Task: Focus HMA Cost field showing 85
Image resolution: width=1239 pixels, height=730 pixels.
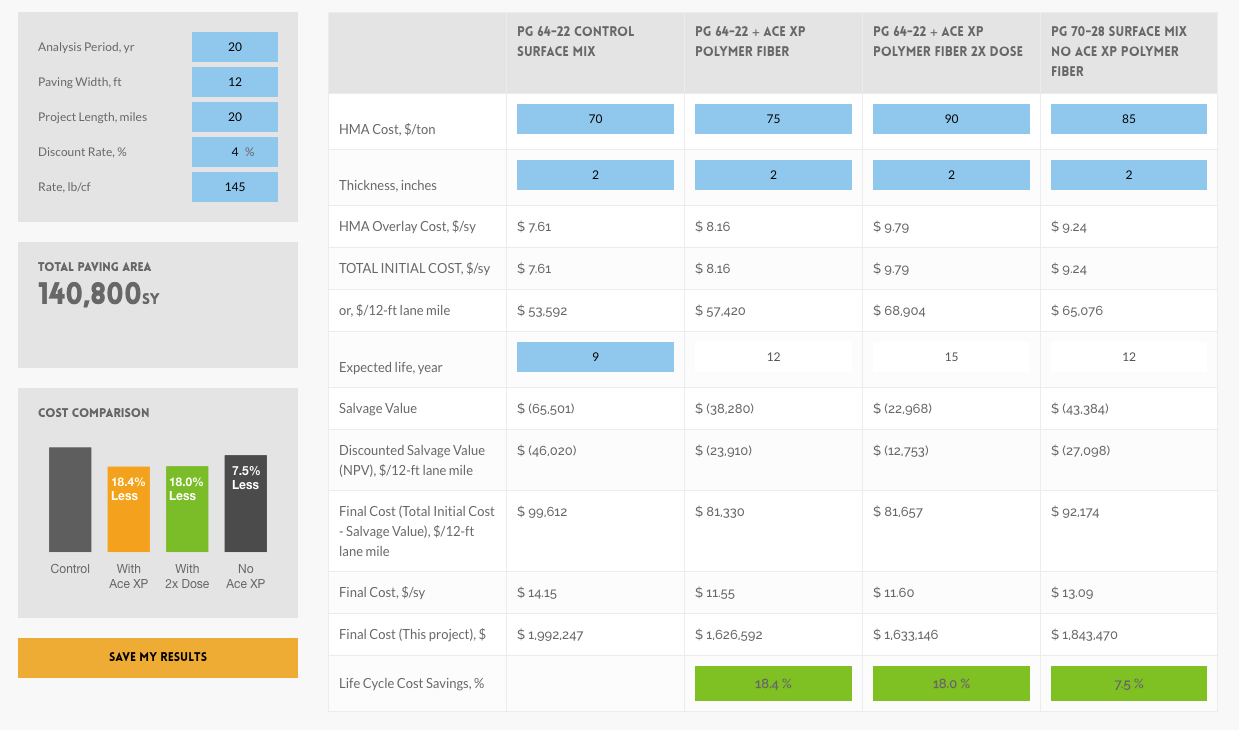Action: [x=1129, y=119]
